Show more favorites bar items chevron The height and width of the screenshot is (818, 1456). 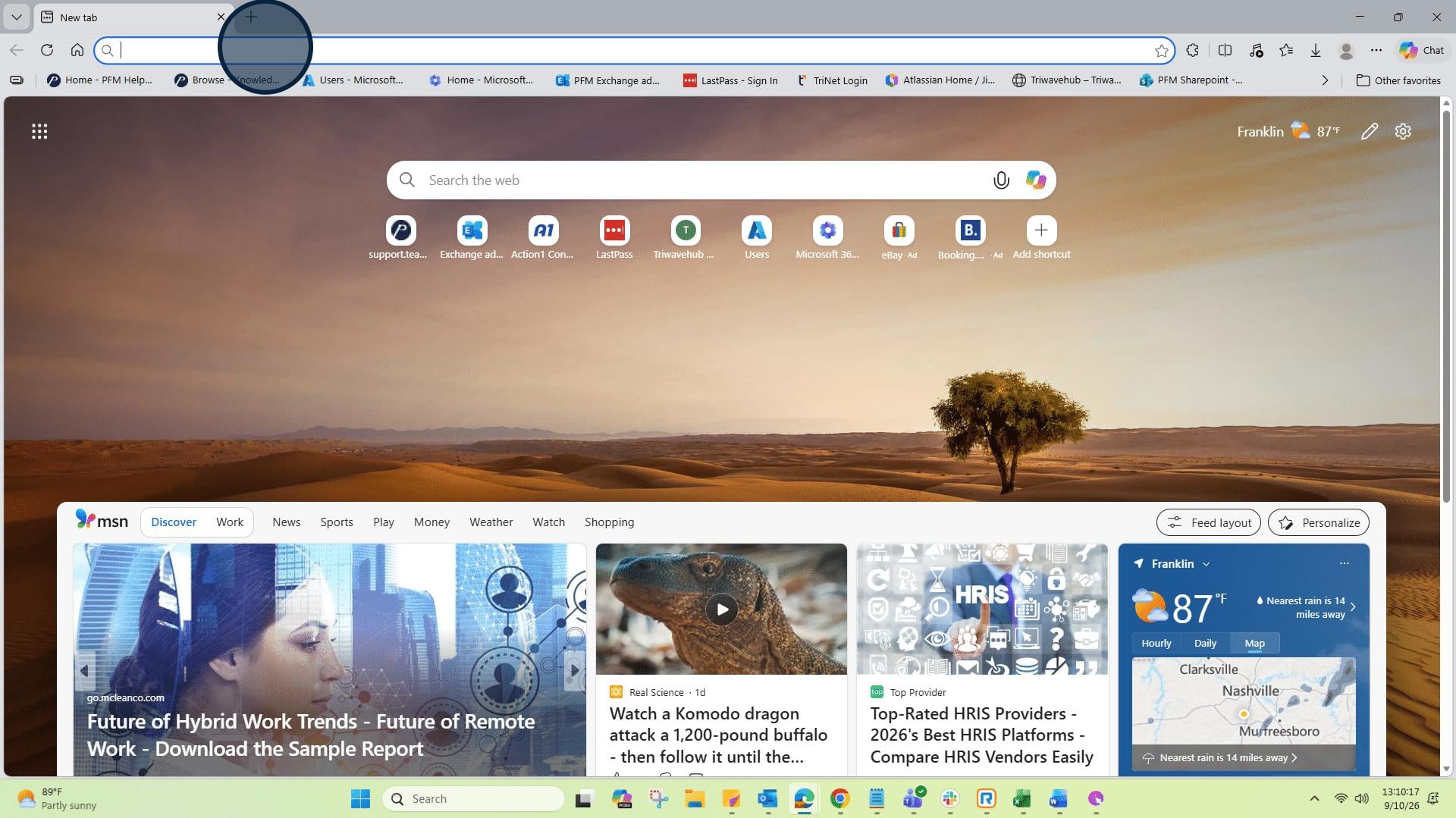coord(1325,80)
